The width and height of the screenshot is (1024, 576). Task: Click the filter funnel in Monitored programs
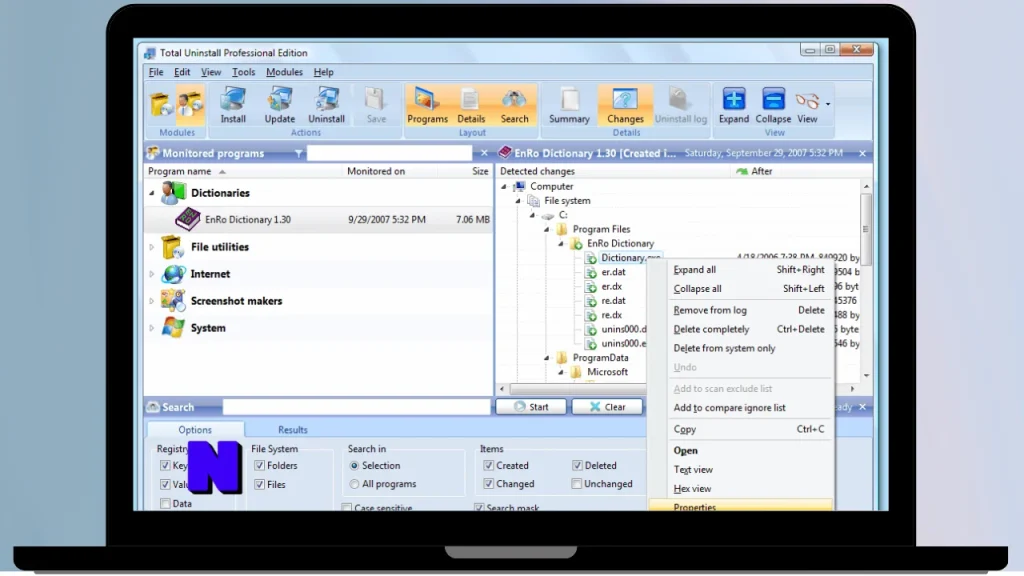(298, 153)
